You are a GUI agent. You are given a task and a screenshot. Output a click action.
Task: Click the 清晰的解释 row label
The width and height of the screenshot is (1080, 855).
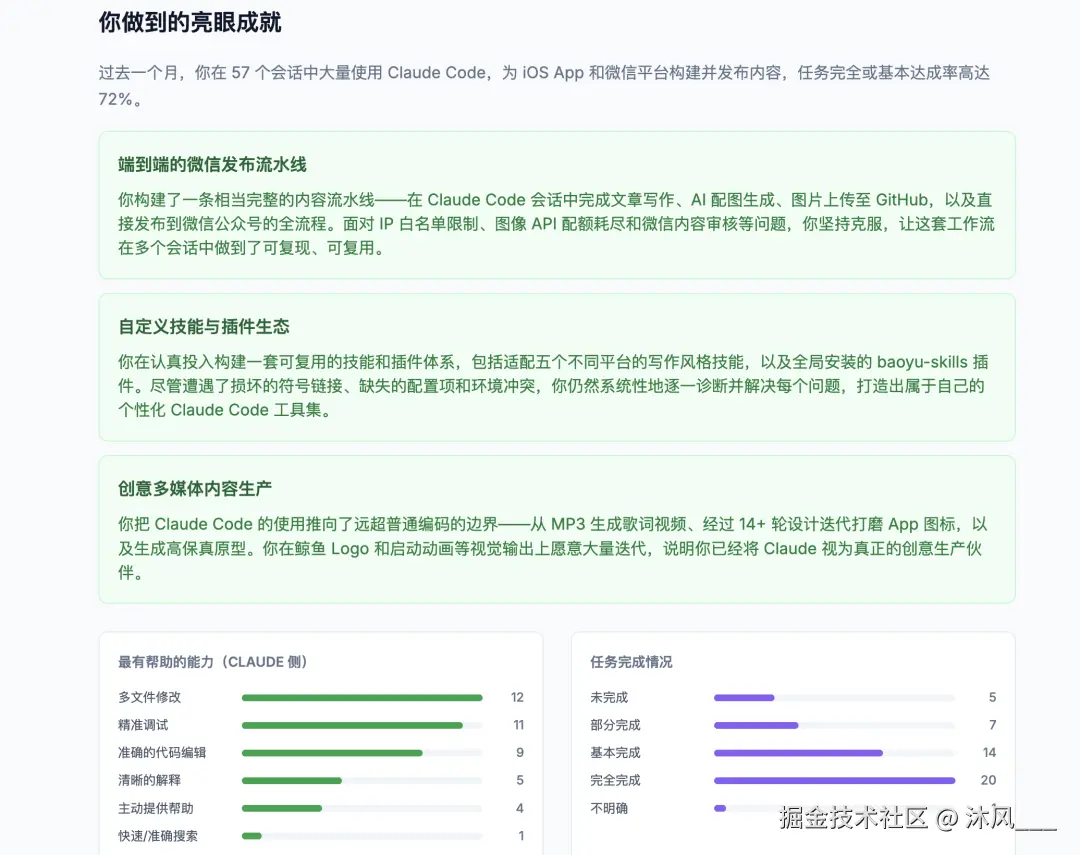point(149,780)
